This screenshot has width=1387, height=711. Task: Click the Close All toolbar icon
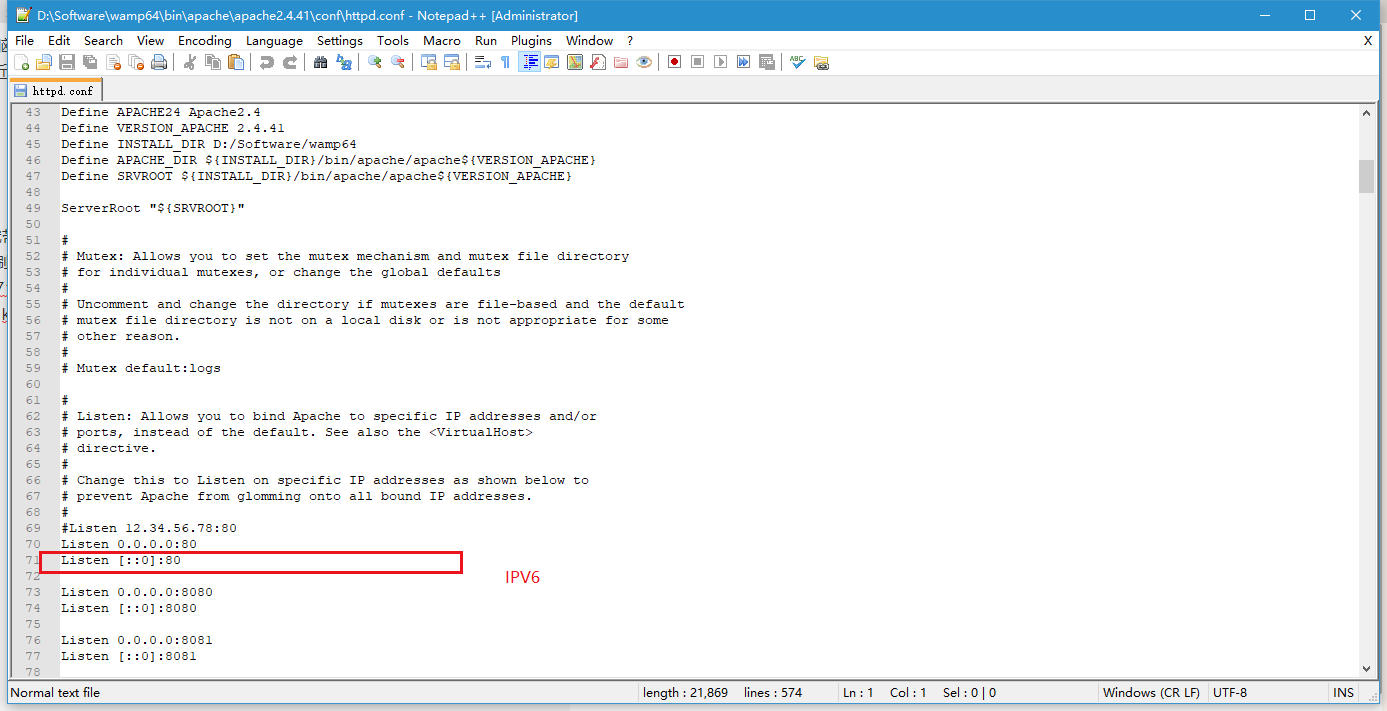[136, 62]
